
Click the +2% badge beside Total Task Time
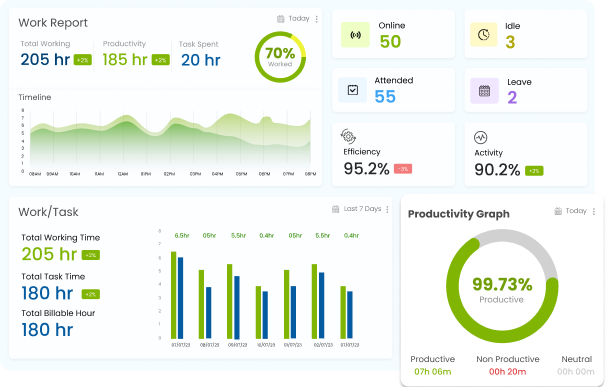click(x=91, y=294)
